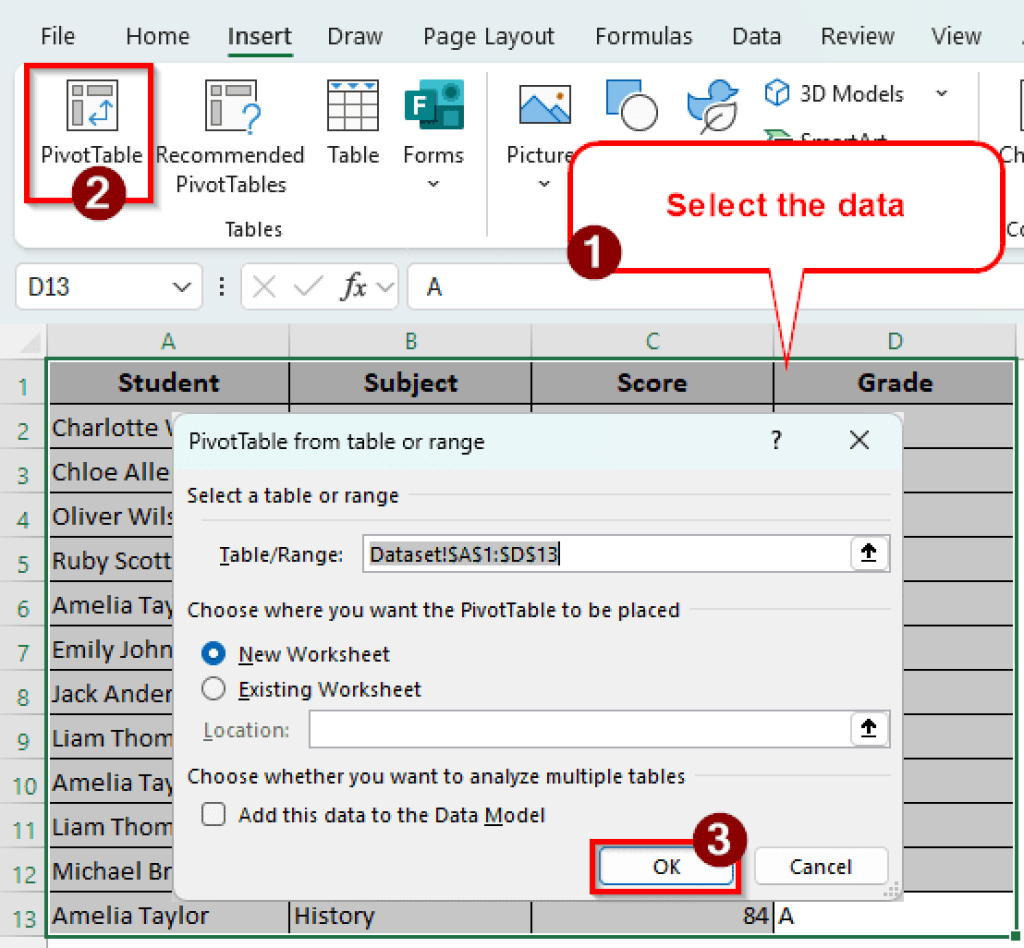
Task: Open the Formulas ribbon tab
Action: [643, 36]
